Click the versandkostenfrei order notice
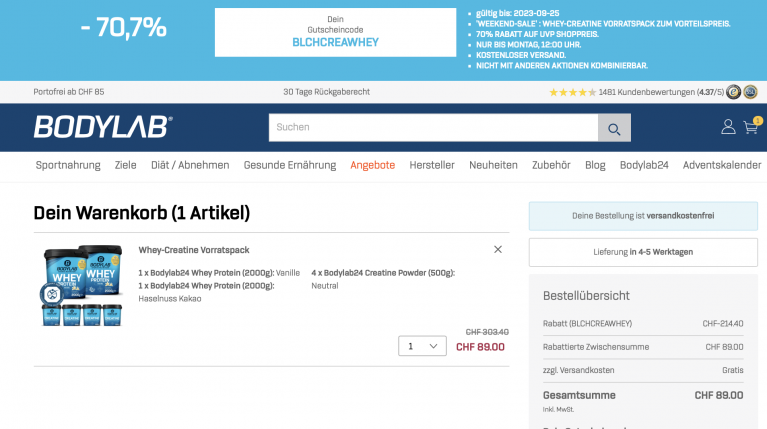 pos(643,216)
